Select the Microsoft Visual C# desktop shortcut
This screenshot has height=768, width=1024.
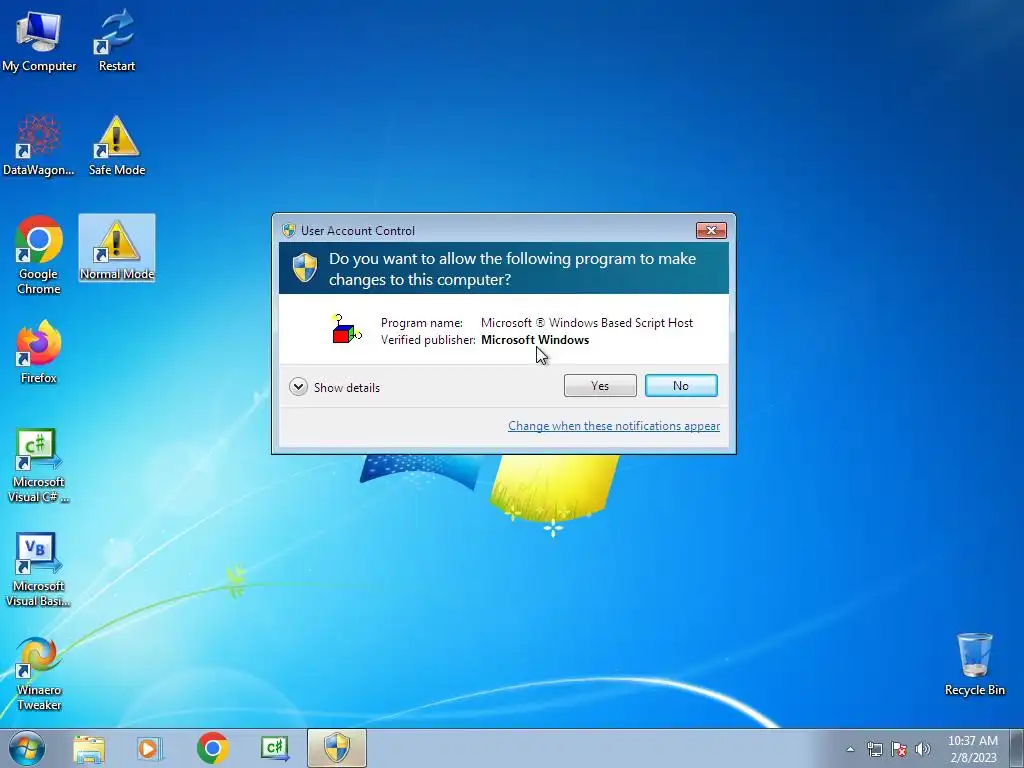[x=39, y=466]
